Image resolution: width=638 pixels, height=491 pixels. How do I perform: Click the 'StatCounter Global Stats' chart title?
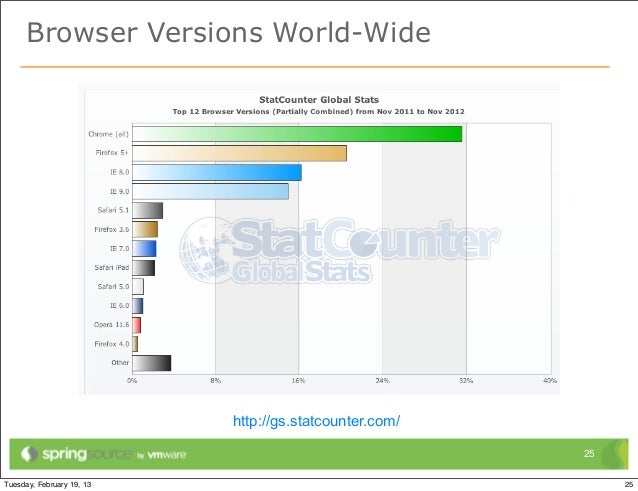click(319, 100)
